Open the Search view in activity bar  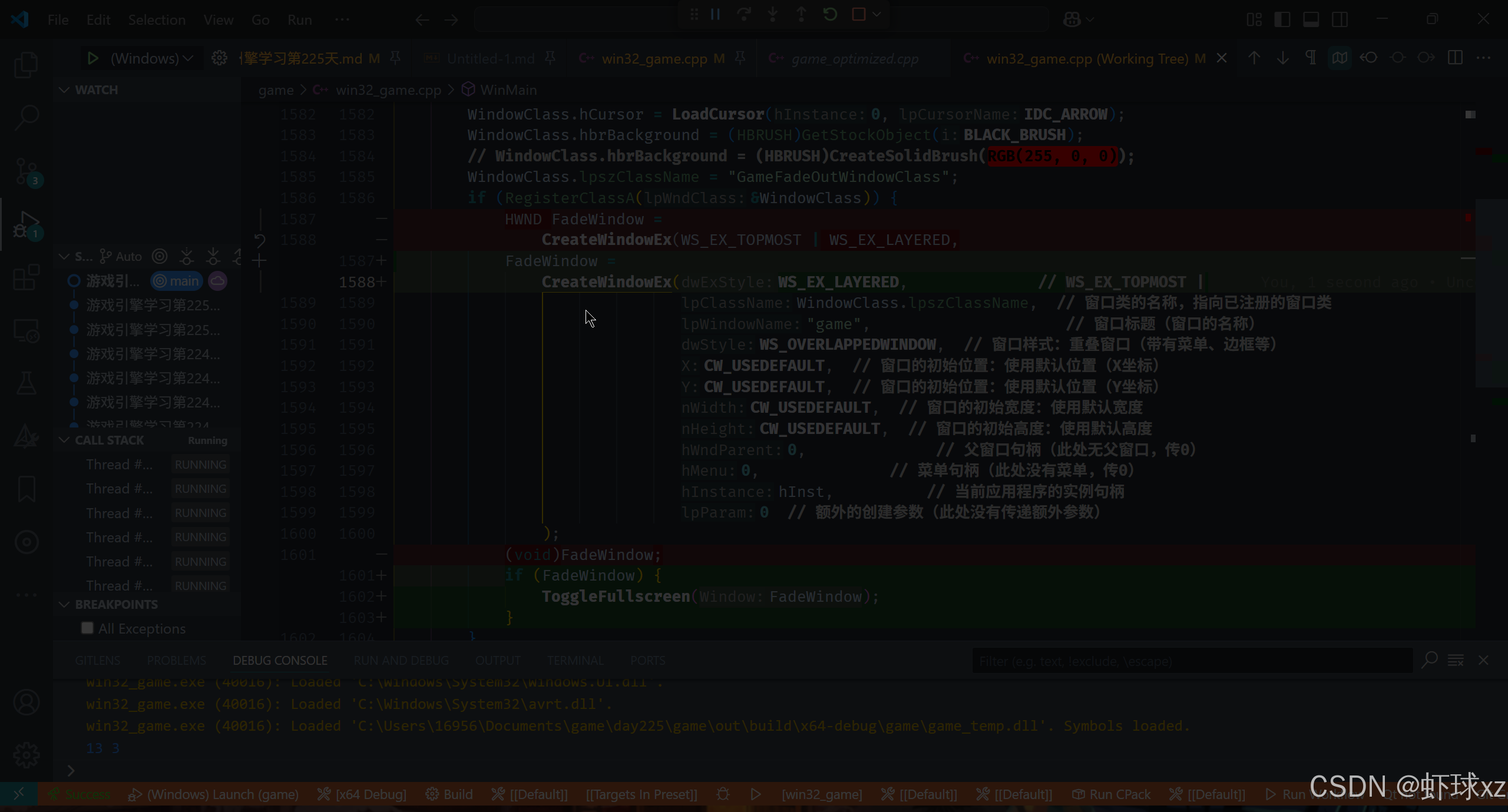click(x=26, y=117)
